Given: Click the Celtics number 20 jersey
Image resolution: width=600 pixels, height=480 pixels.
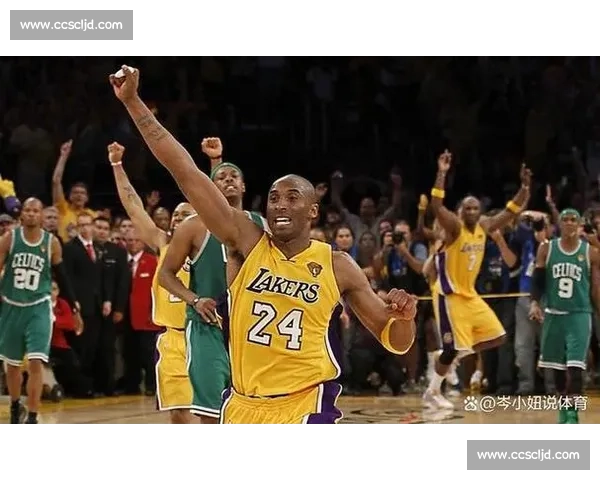Looking at the screenshot, I should click(x=26, y=273).
